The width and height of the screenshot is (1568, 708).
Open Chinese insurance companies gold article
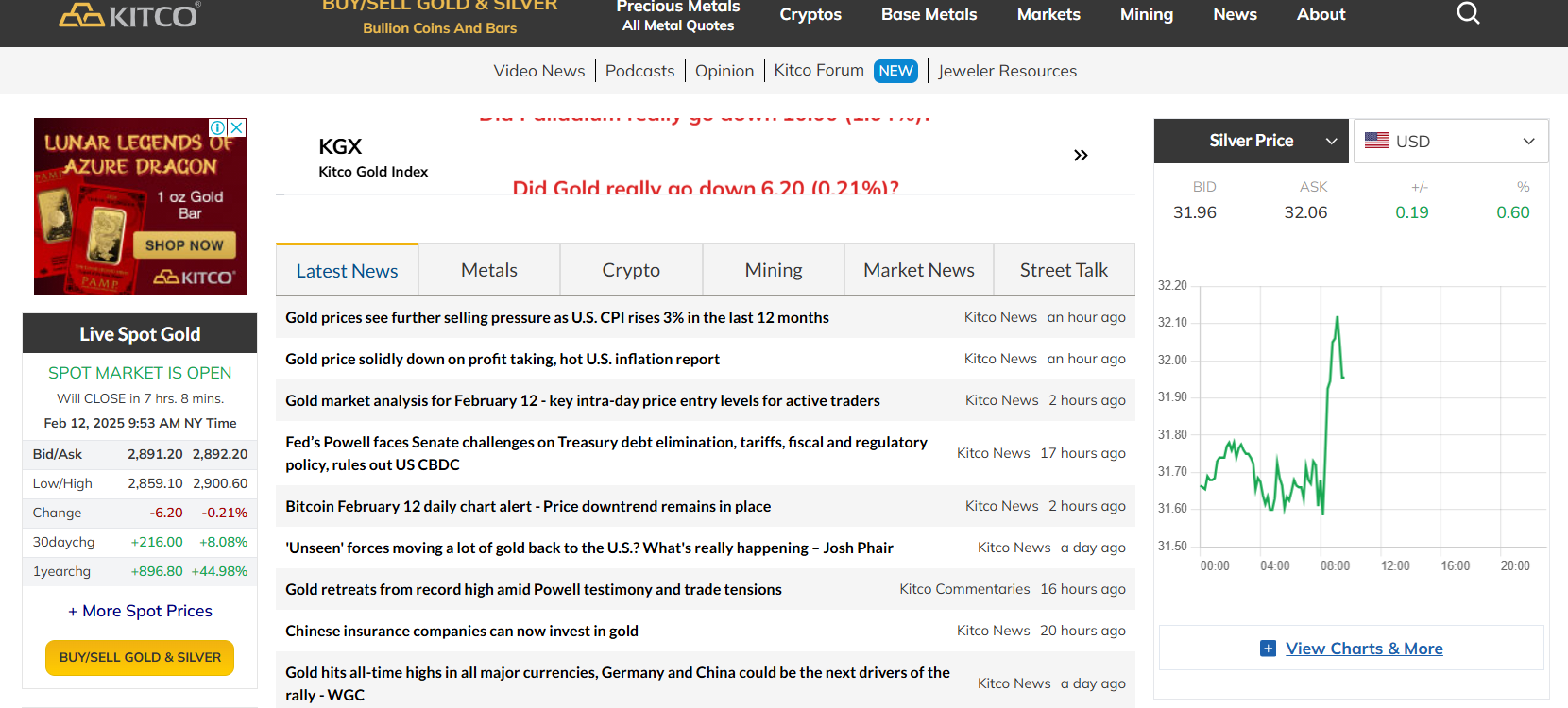tap(462, 631)
